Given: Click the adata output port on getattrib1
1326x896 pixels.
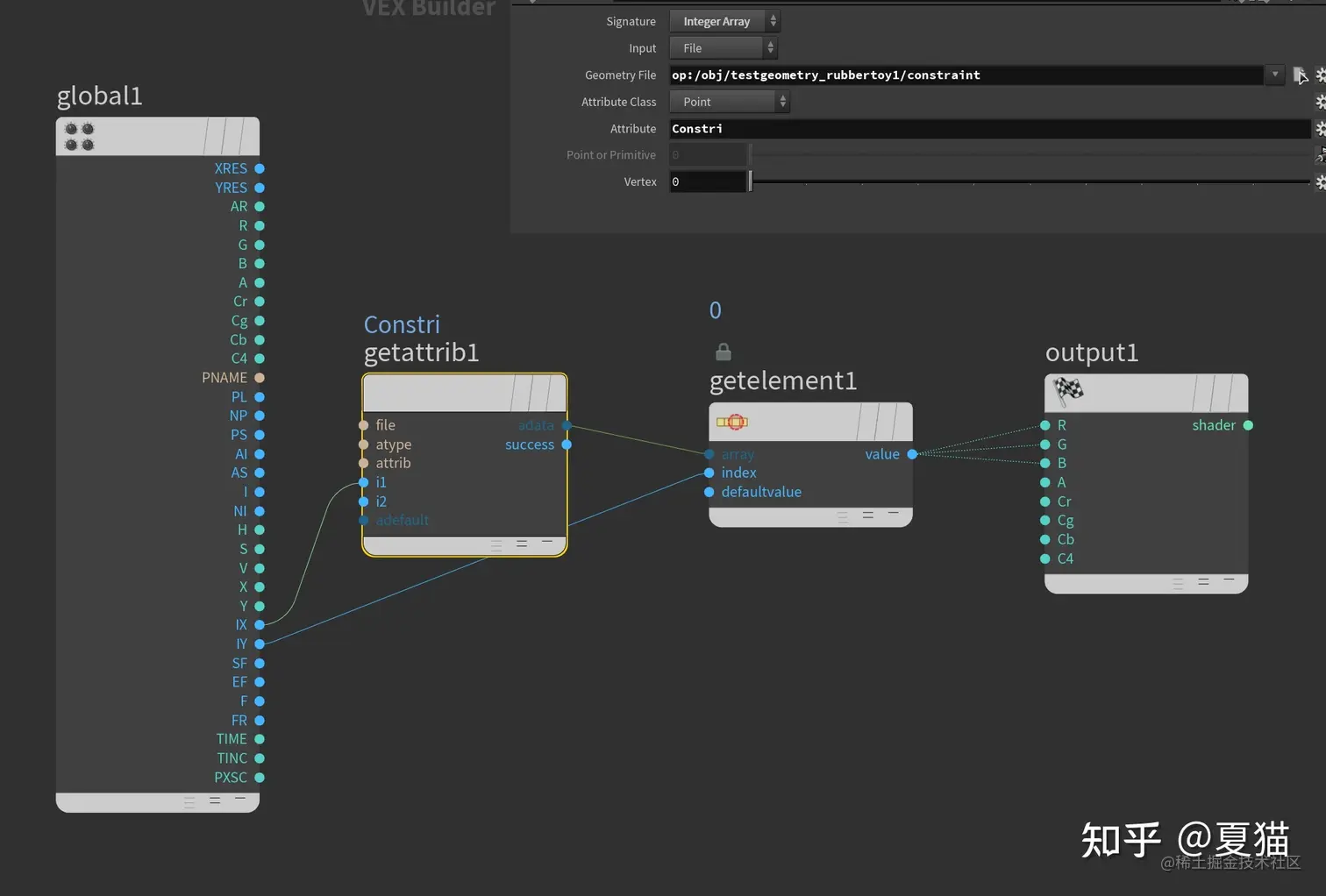Looking at the screenshot, I should pyautogui.click(x=567, y=425).
